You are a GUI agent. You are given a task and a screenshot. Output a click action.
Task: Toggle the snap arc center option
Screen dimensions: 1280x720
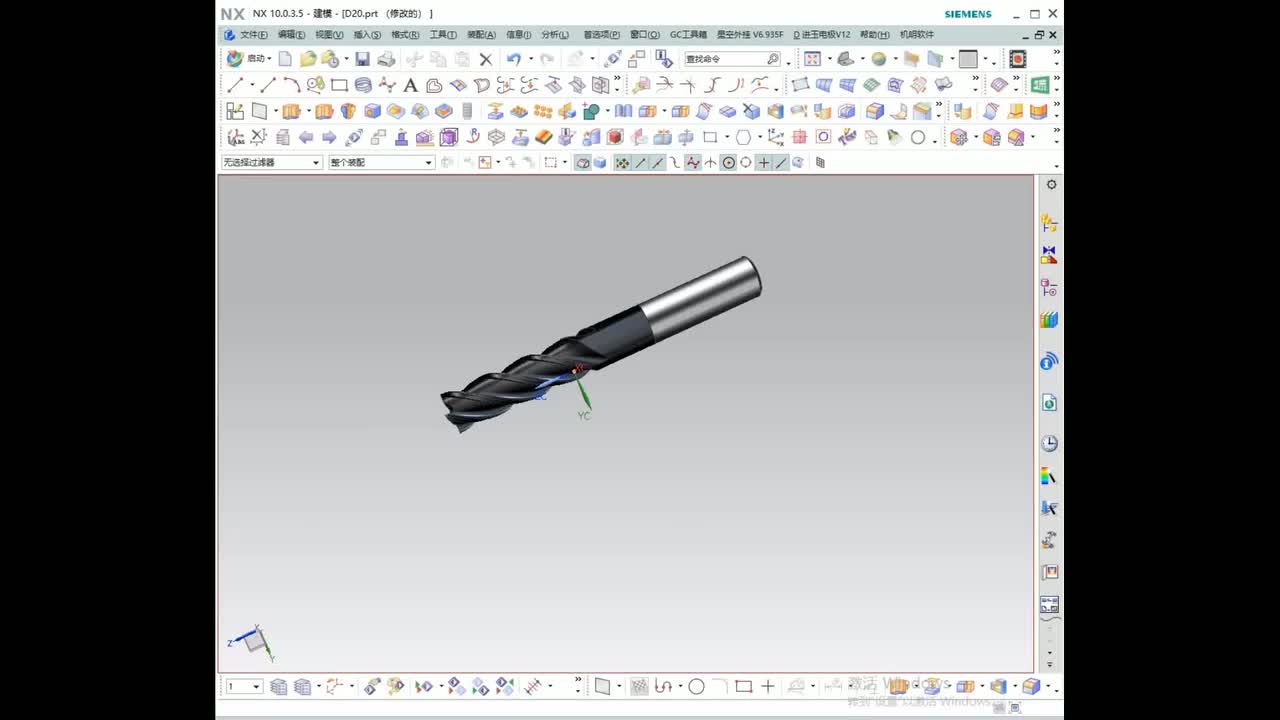point(728,162)
